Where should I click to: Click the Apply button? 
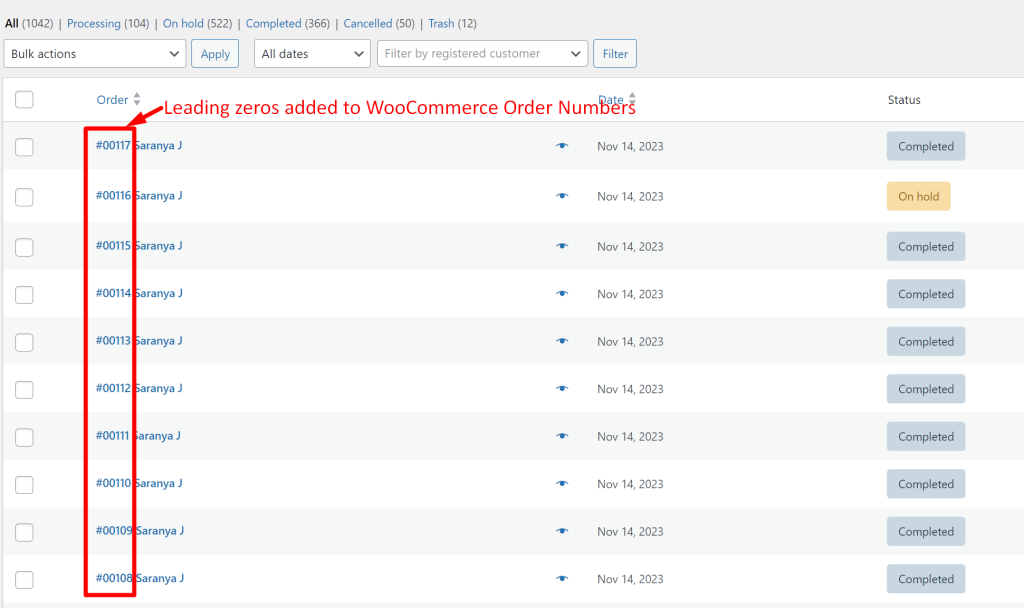click(x=215, y=54)
